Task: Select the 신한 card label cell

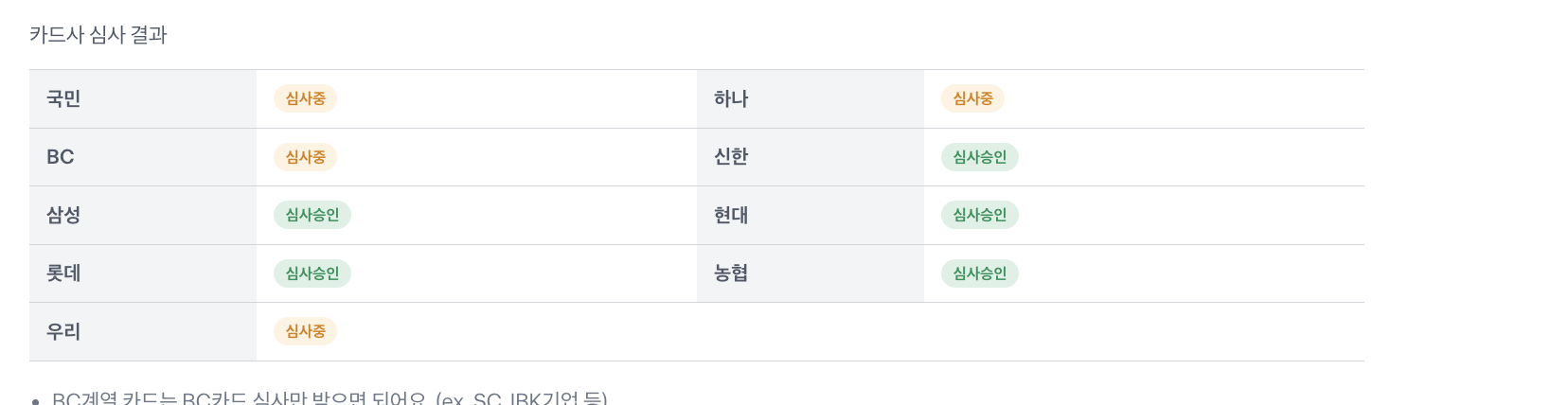Action: pyautogui.click(x=731, y=157)
